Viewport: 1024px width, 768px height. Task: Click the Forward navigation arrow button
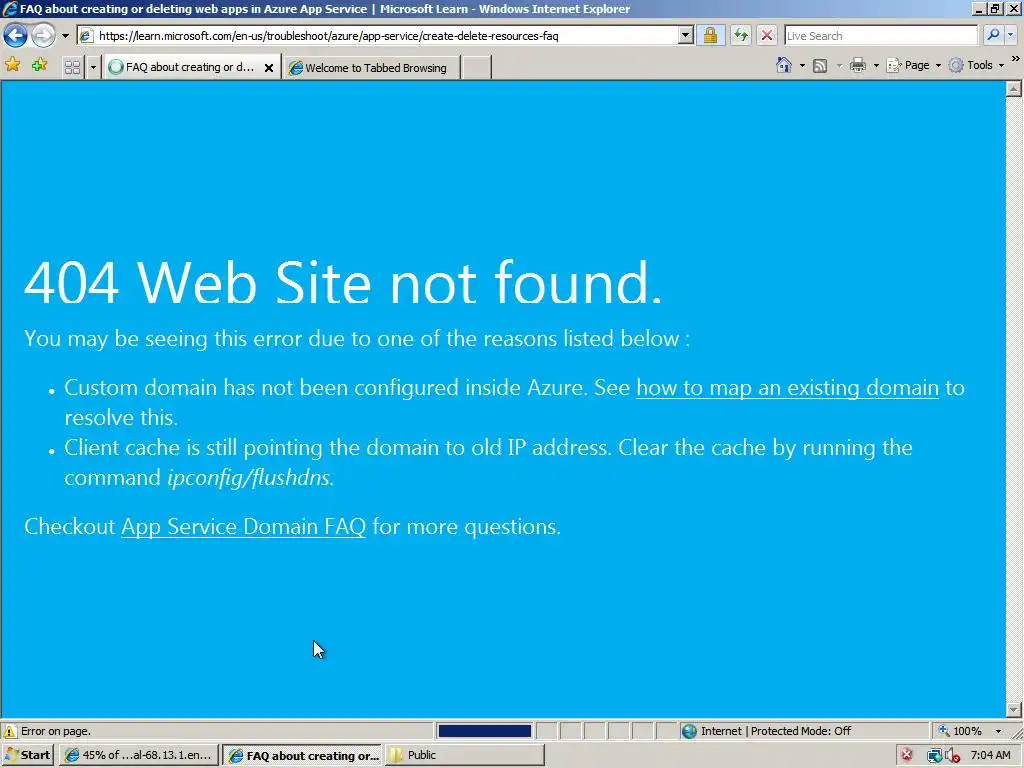click(x=44, y=35)
